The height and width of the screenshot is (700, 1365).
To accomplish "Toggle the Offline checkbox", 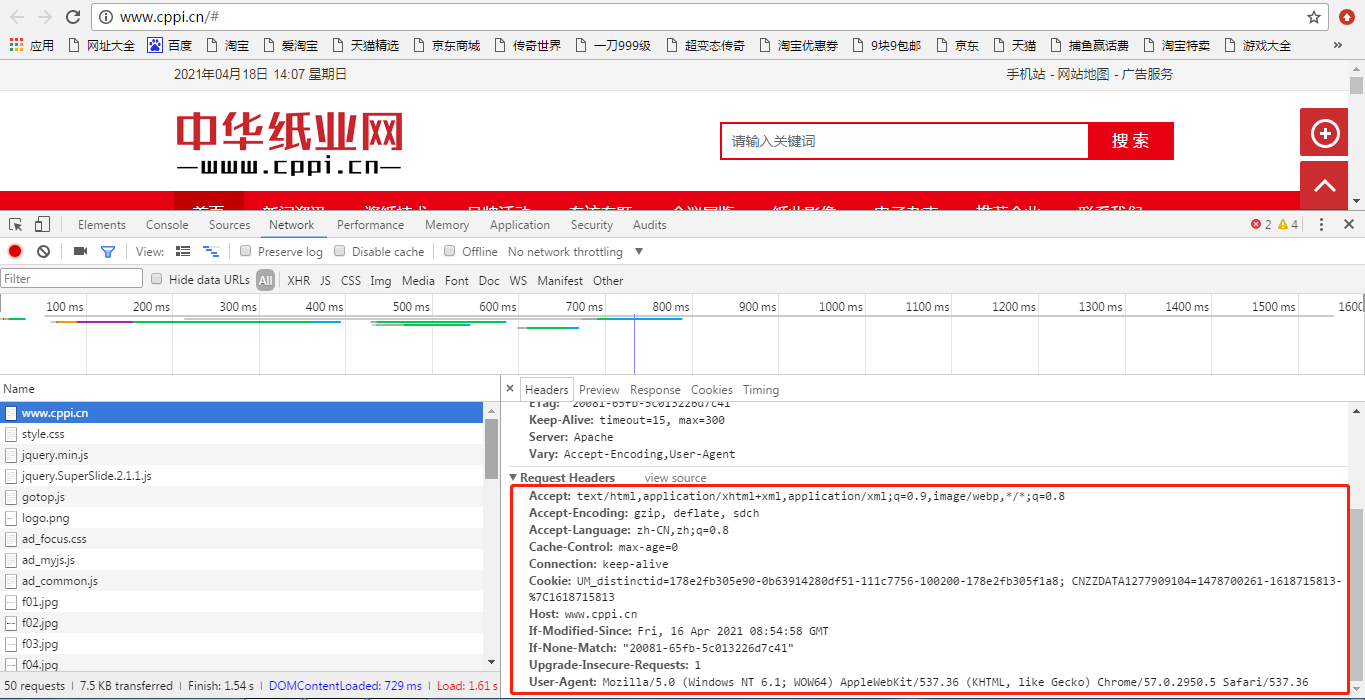I will [450, 251].
